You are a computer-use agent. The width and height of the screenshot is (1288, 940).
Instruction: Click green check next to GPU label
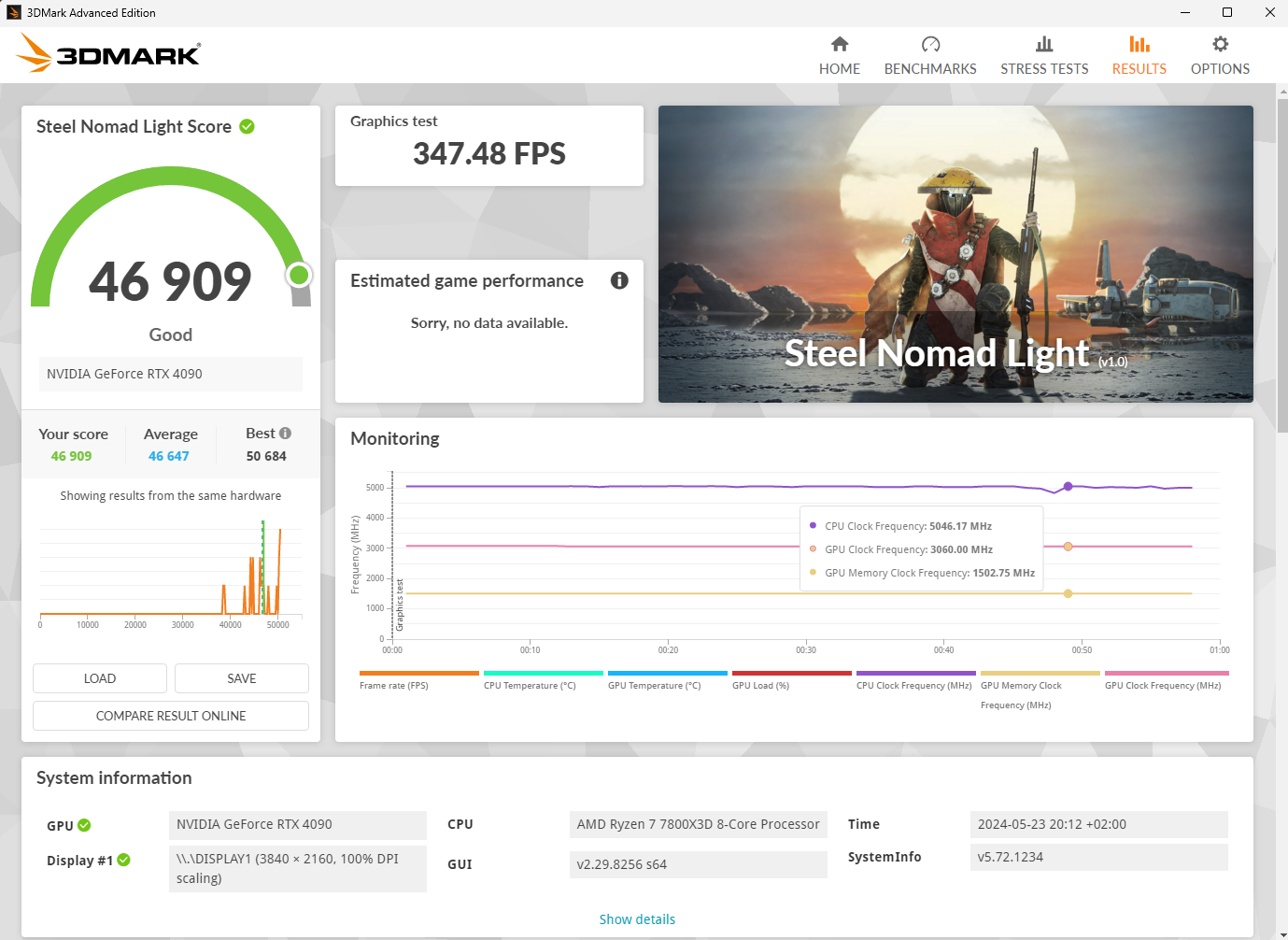coord(84,825)
